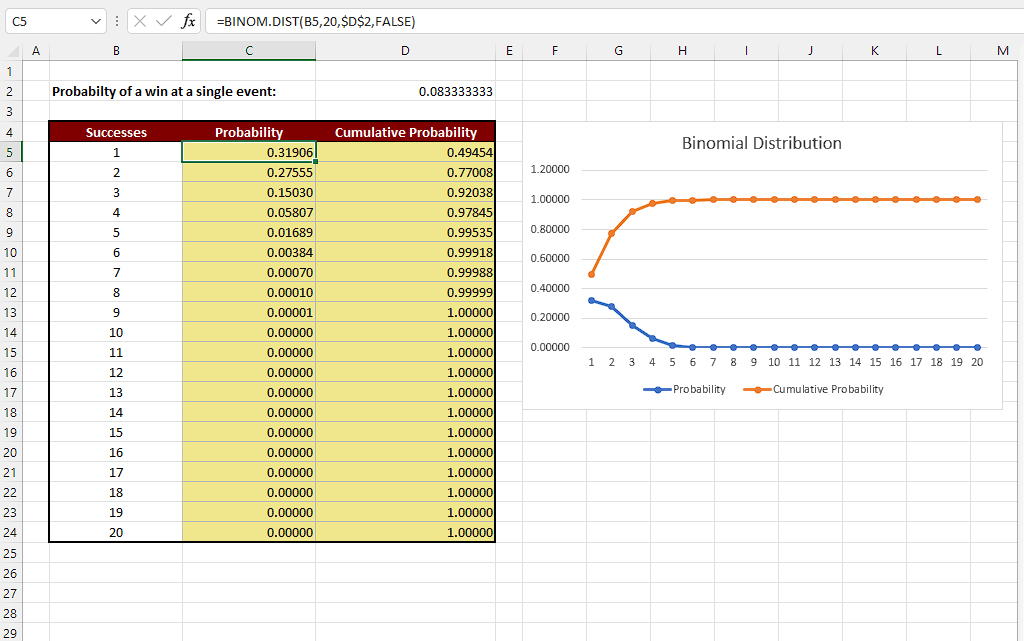The image size is (1024, 641).
Task: Confirm the entry with the checkmark icon
Action: click(x=163, y=21)
